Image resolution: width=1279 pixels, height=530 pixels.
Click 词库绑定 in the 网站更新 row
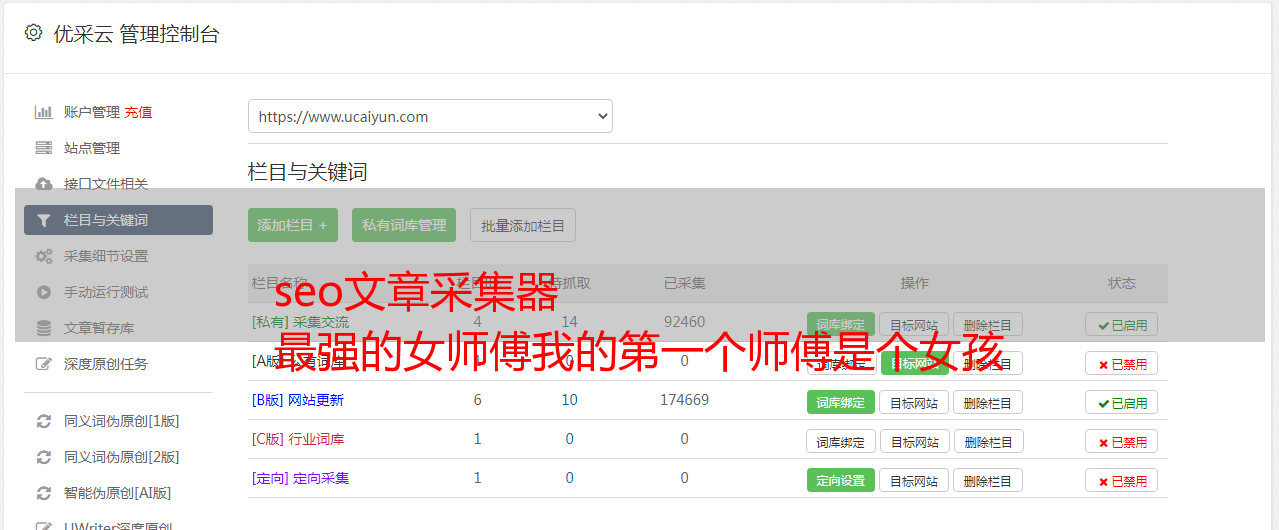(841, 402)
